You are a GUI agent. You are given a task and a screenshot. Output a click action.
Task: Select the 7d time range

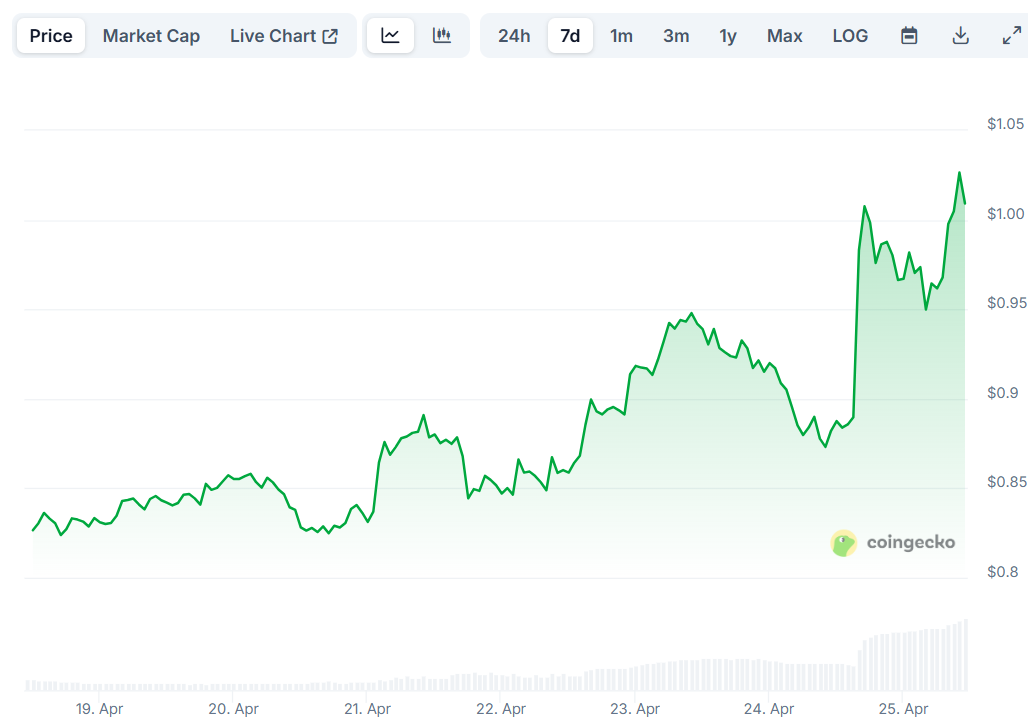pyautogui.click(x=570, y=36)
